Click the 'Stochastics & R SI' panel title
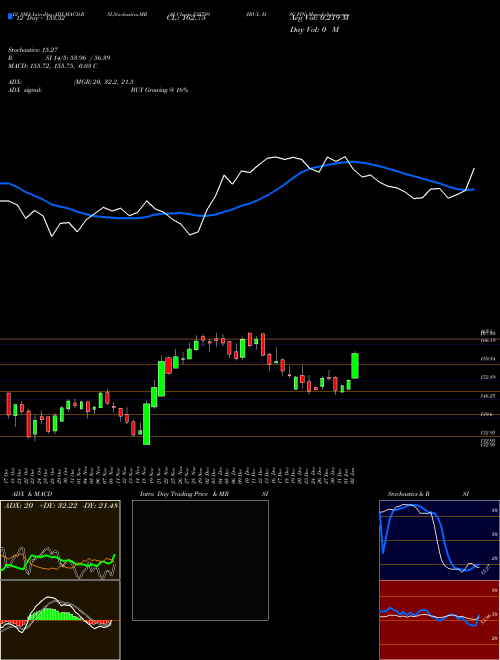This screenshot has height=660, width=500. pos(428,494)
